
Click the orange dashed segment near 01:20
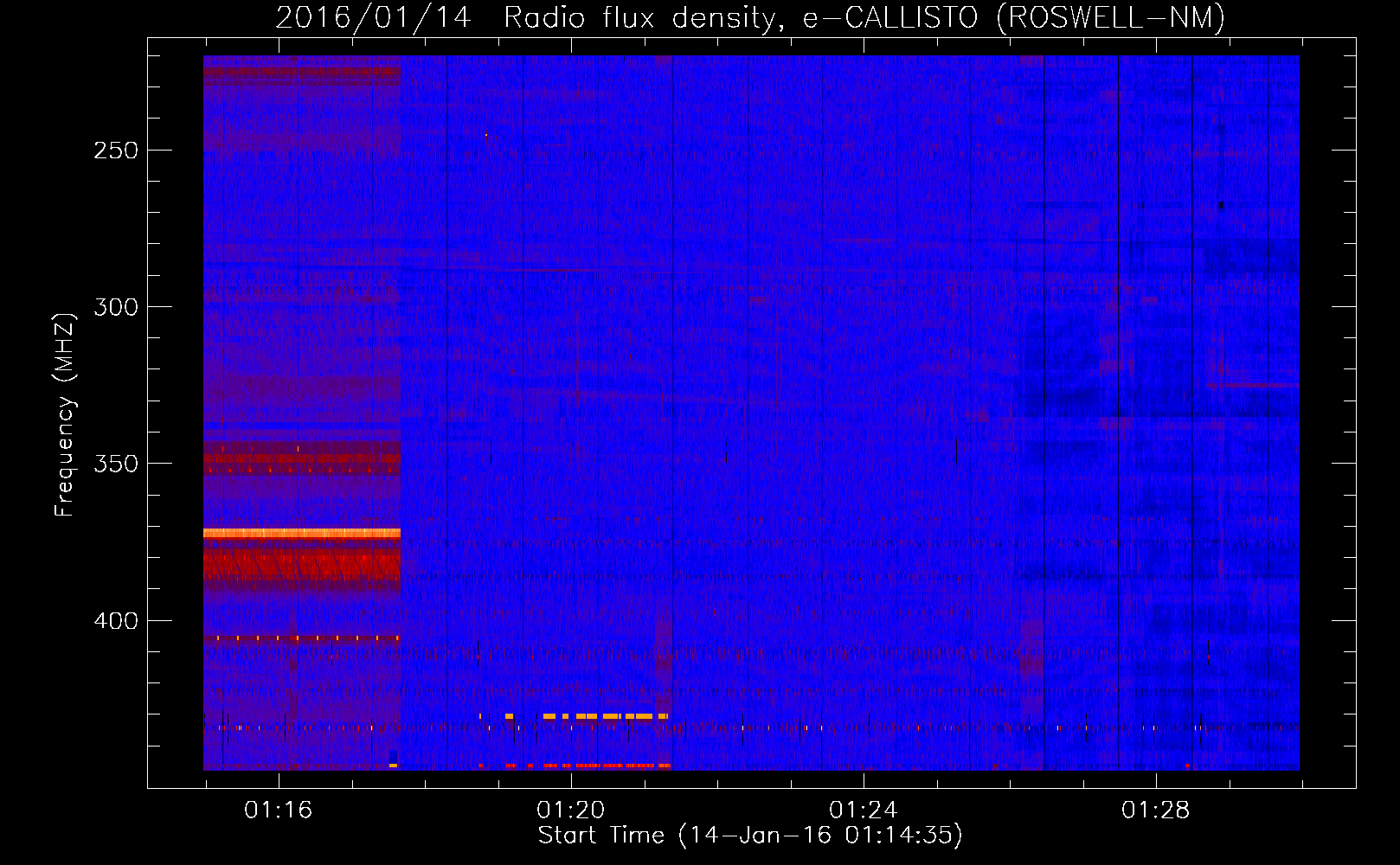click(x=587, y=716)
